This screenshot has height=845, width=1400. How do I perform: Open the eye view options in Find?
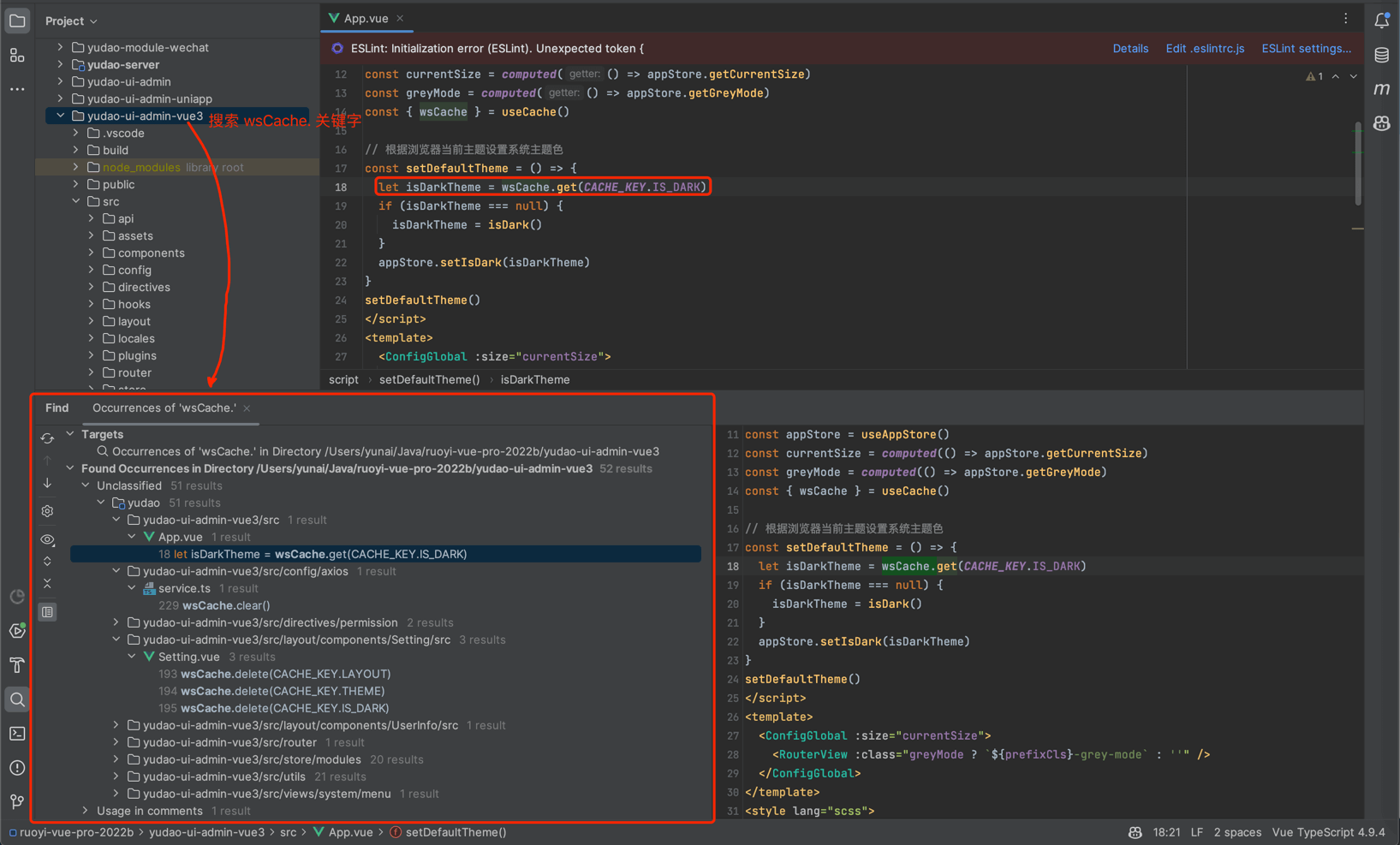47,540
